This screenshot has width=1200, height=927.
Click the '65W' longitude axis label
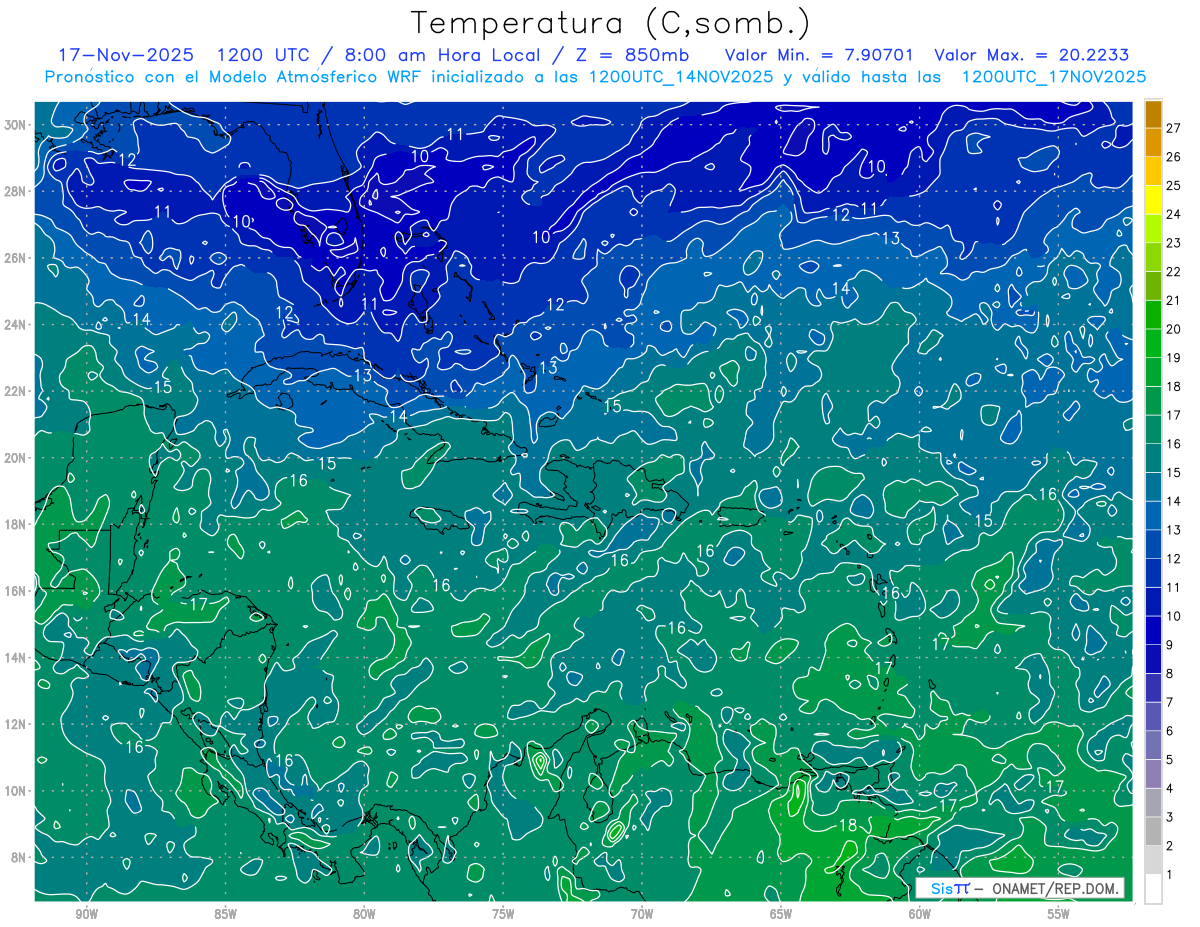coord(781,915)
